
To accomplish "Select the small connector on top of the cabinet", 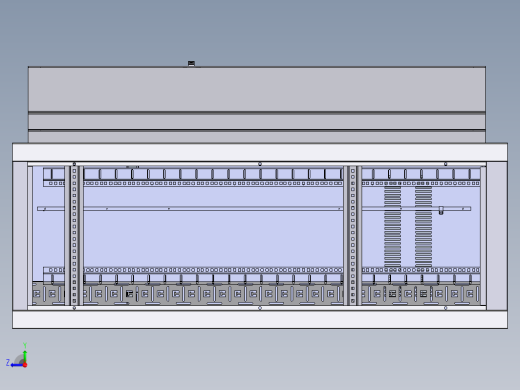I will 191,63.
